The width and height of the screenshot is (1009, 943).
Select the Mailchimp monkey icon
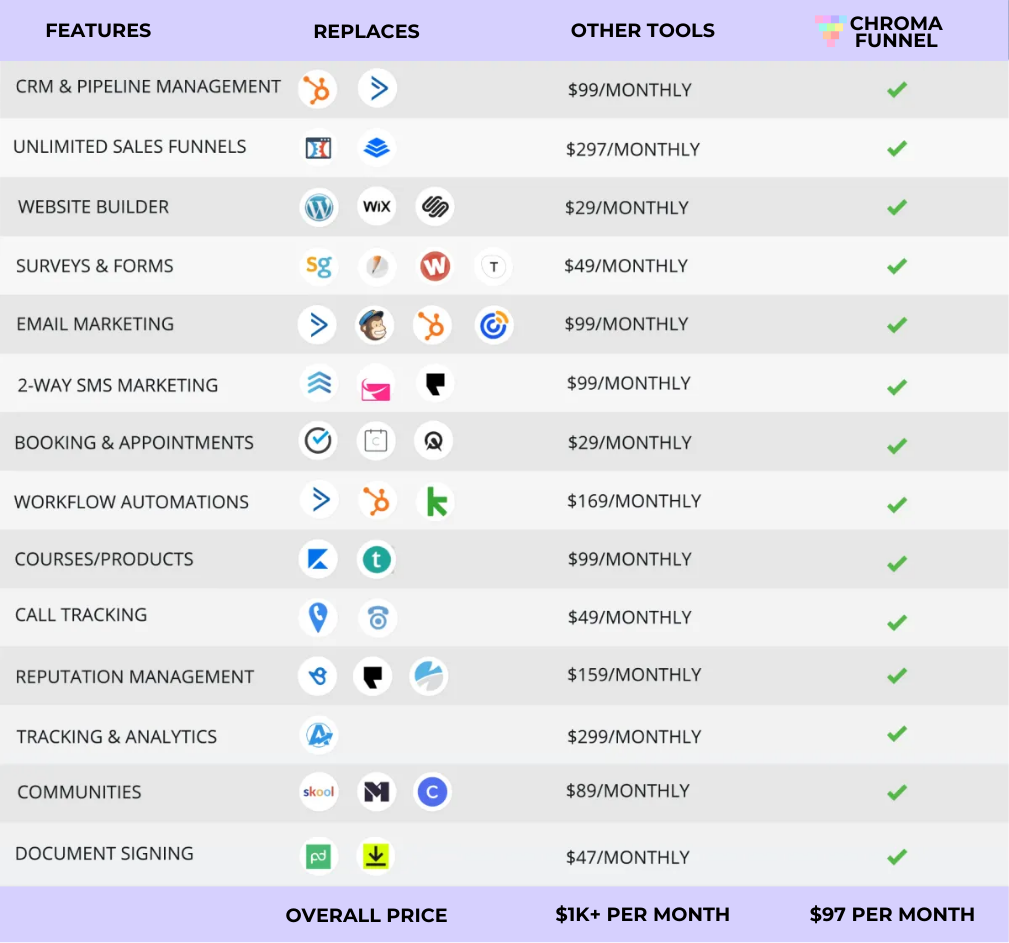[376, 325]
